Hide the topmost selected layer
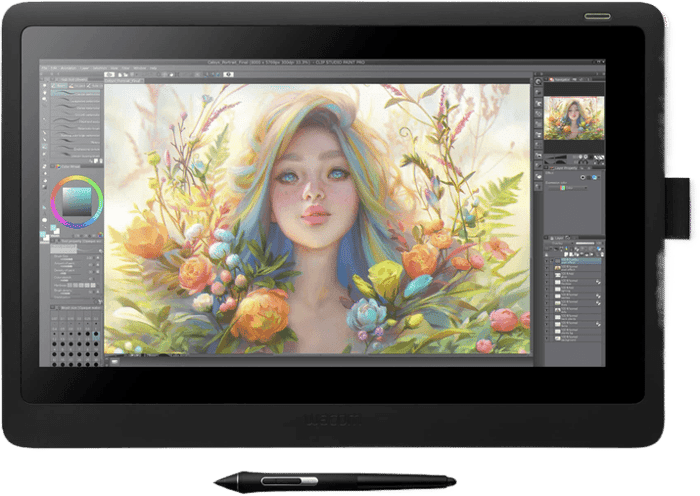Screen dimensions: 700x496 tap(547, 260)
